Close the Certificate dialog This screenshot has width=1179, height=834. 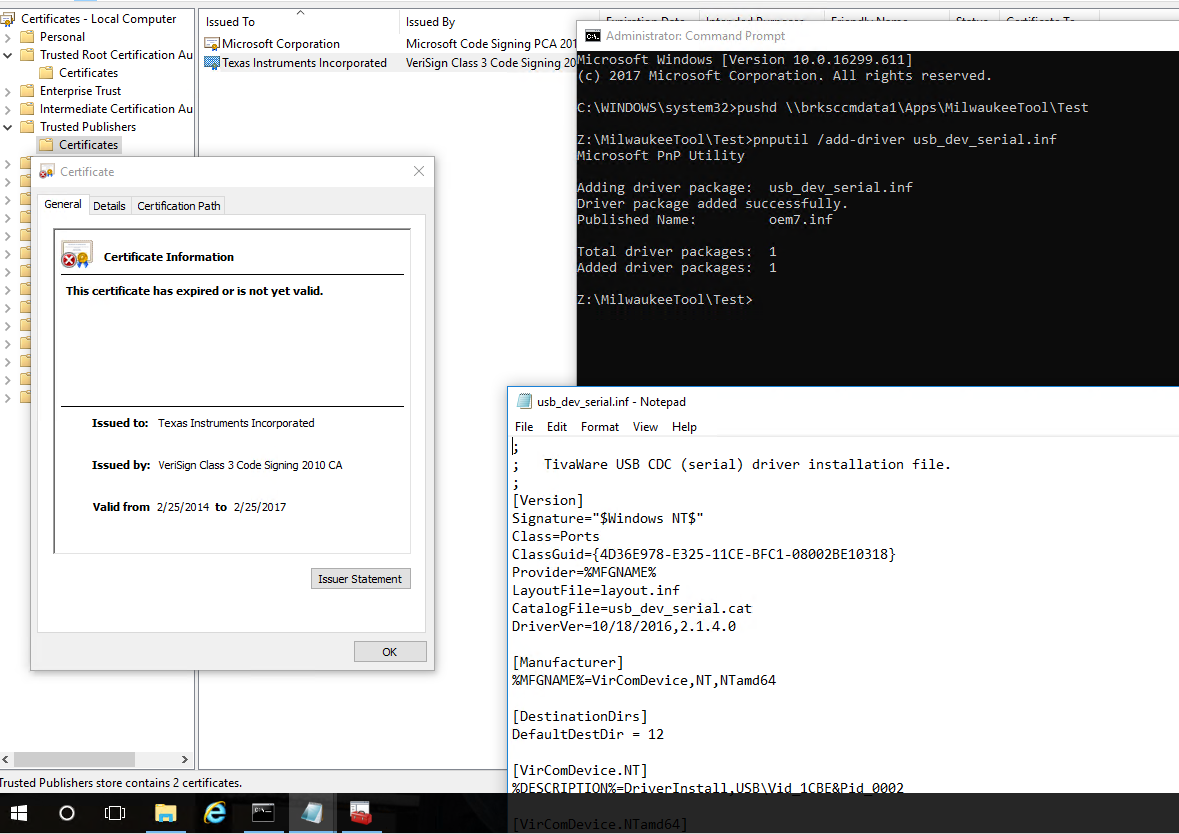pyautogui.click(x=419, y=171)
